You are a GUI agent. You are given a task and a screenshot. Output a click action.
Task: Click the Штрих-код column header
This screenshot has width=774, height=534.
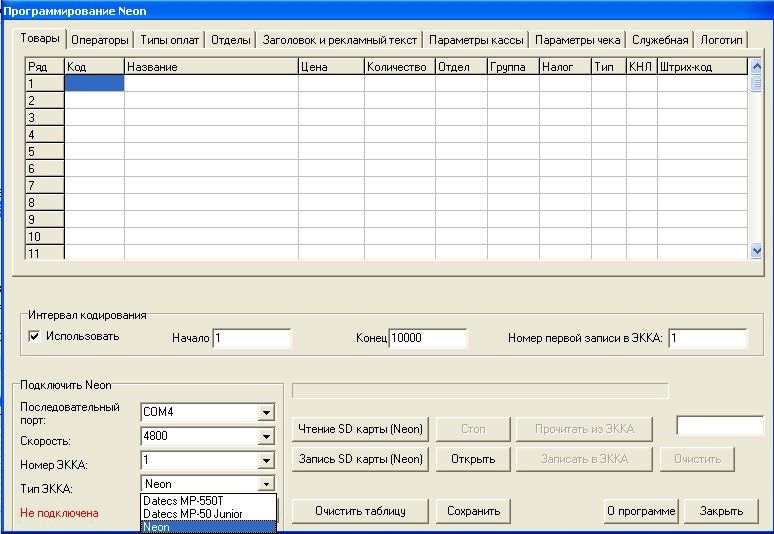click(x=702, y=67)
